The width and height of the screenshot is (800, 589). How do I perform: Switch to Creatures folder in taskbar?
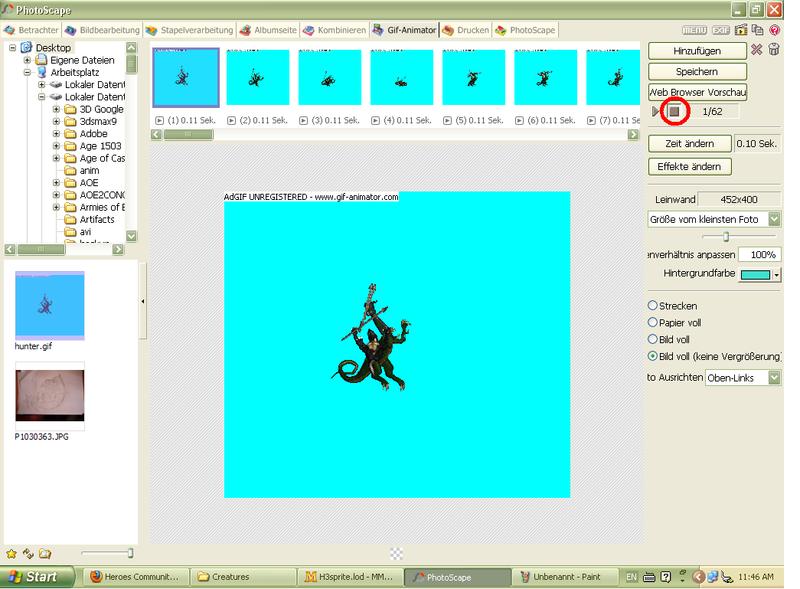(243, 577)
